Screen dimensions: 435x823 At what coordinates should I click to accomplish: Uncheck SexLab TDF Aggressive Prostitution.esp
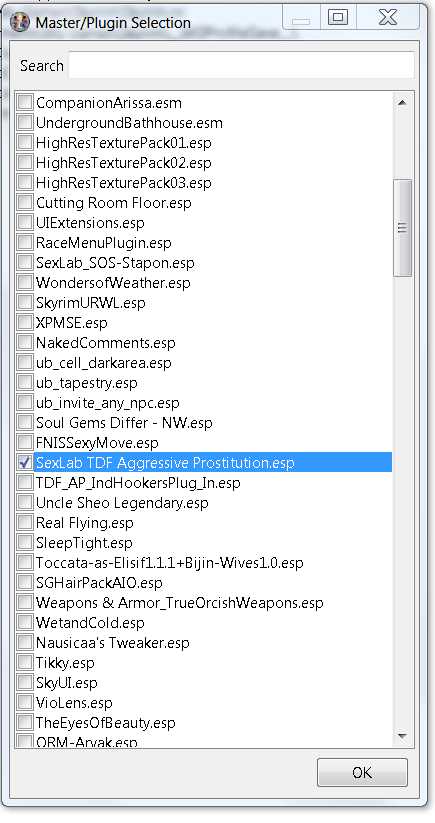25,462
